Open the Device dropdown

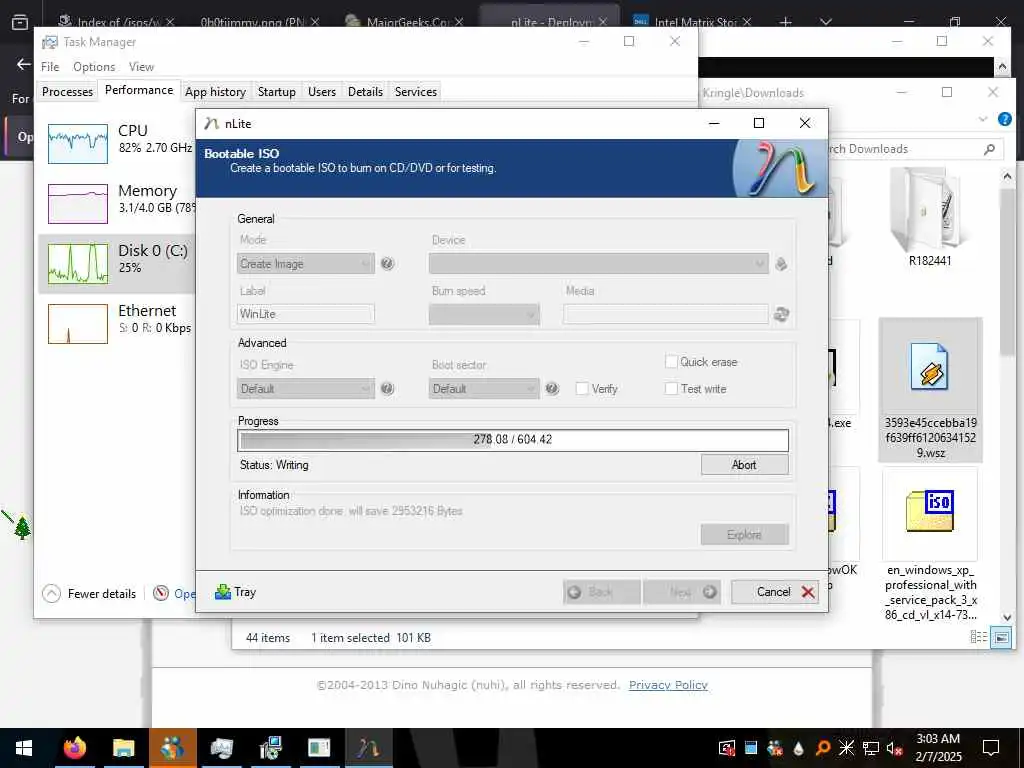pos(598,264)
